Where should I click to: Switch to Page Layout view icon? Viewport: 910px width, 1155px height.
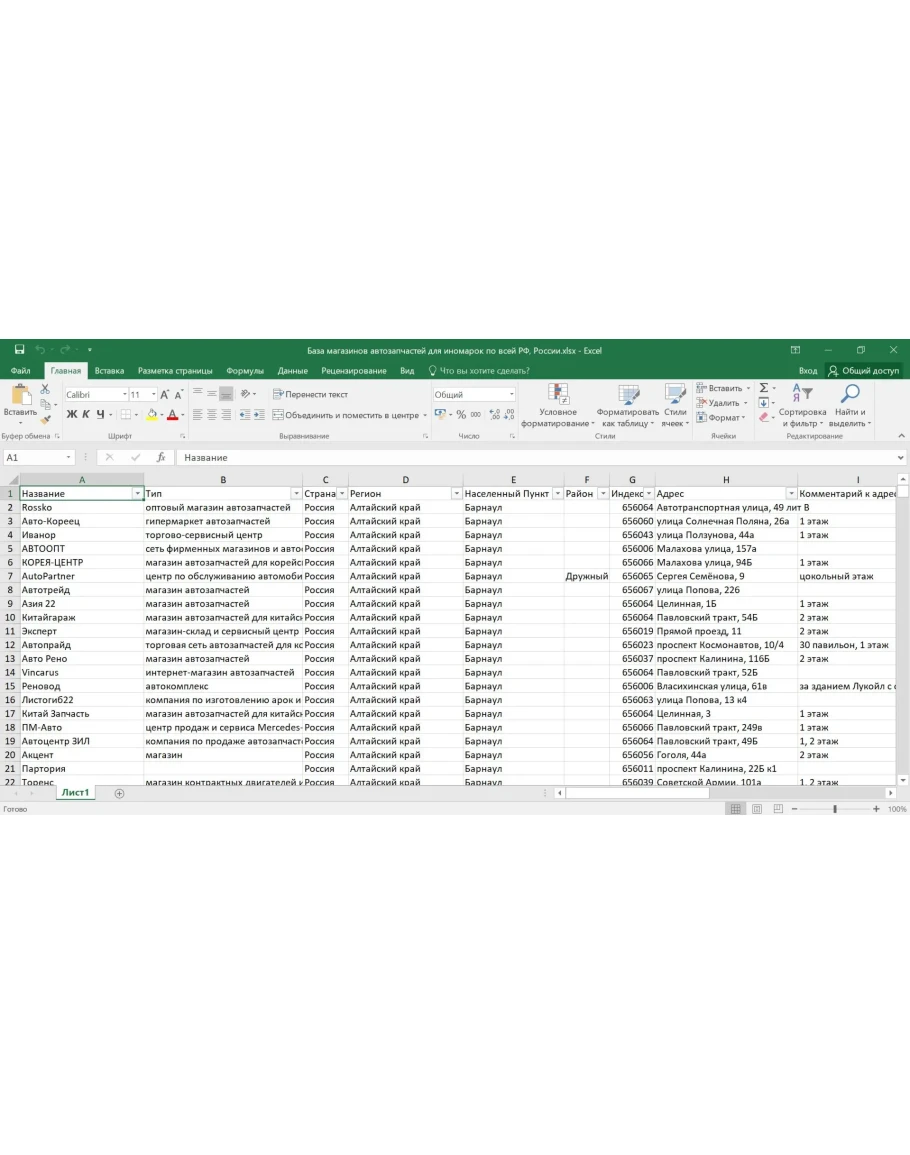pos(757,809)
